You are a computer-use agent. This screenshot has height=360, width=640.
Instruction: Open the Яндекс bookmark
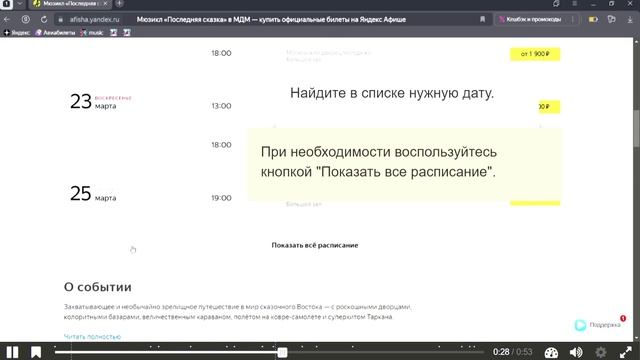(17, 33)
